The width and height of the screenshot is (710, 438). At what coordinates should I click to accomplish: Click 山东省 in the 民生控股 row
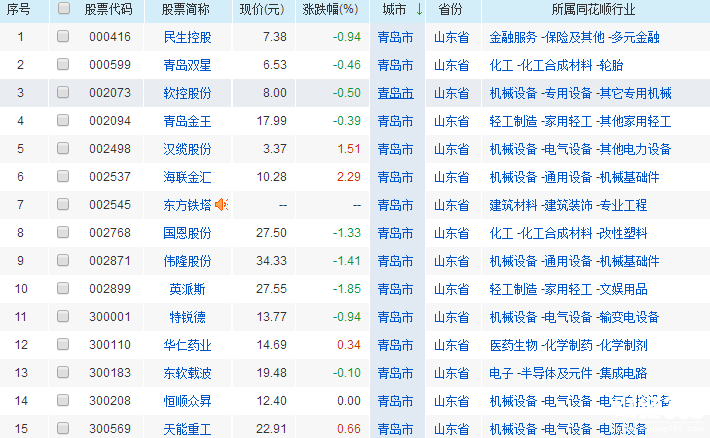click(451, 37)
